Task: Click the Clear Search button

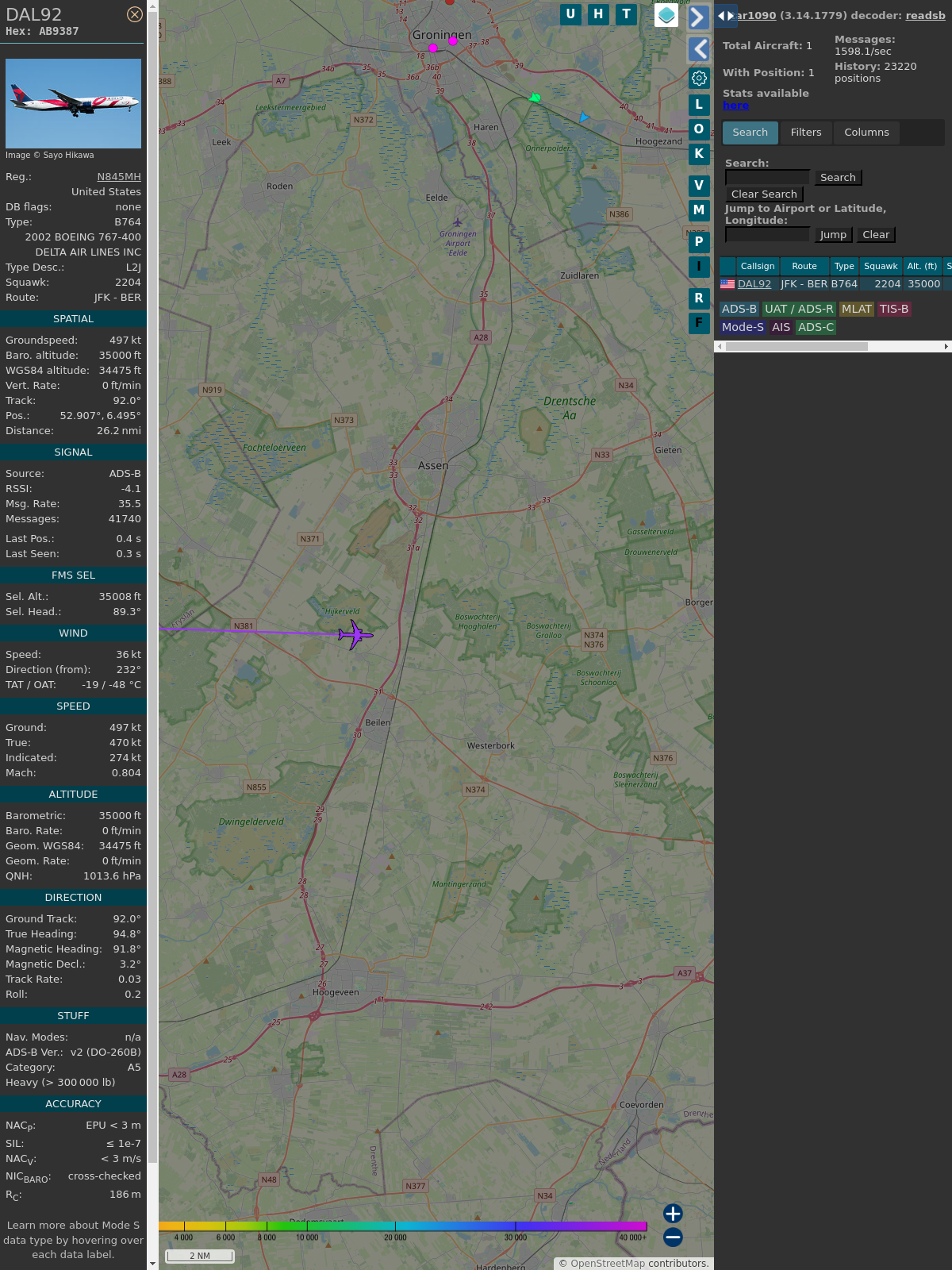Action: (x=764, y=194)
